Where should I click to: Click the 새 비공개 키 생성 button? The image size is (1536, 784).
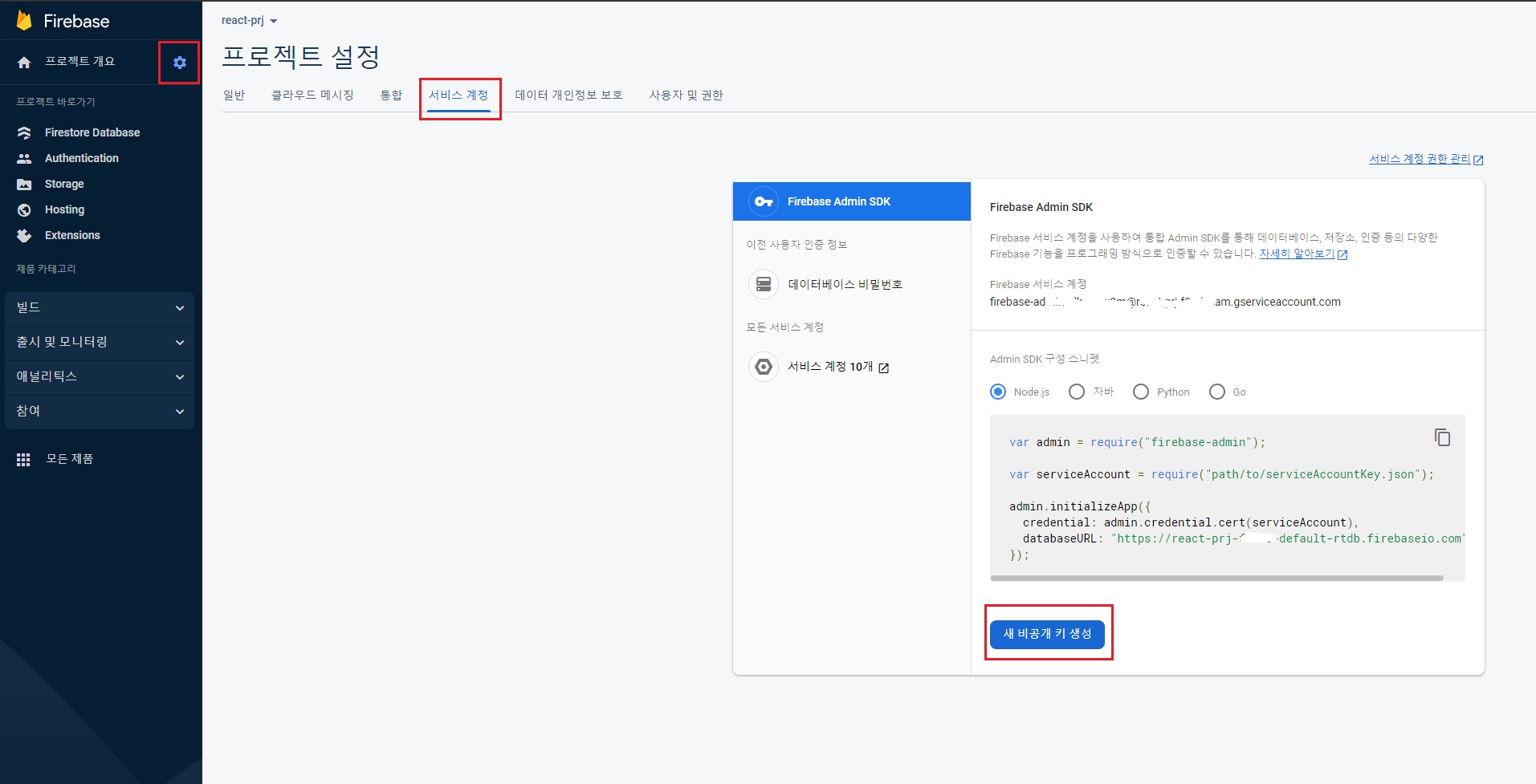(x=1047, y=634)
